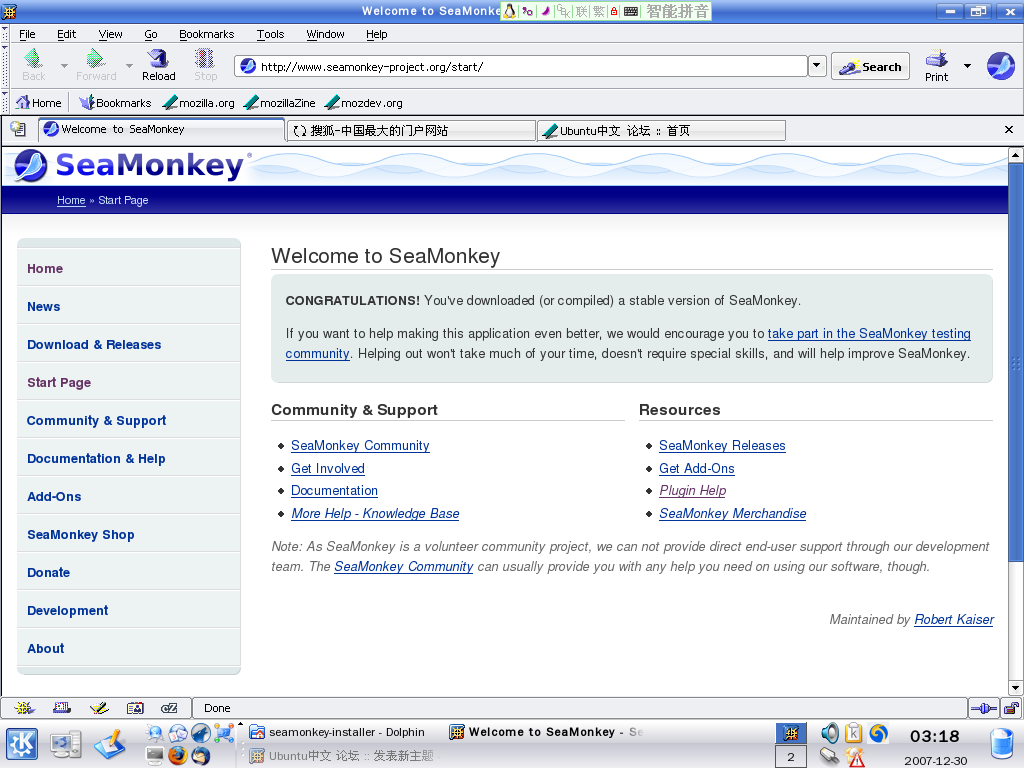Viewport: 1024px width, 768px height.
Task: Click the scrollbar up arrow
Action: pos(1015,155)
